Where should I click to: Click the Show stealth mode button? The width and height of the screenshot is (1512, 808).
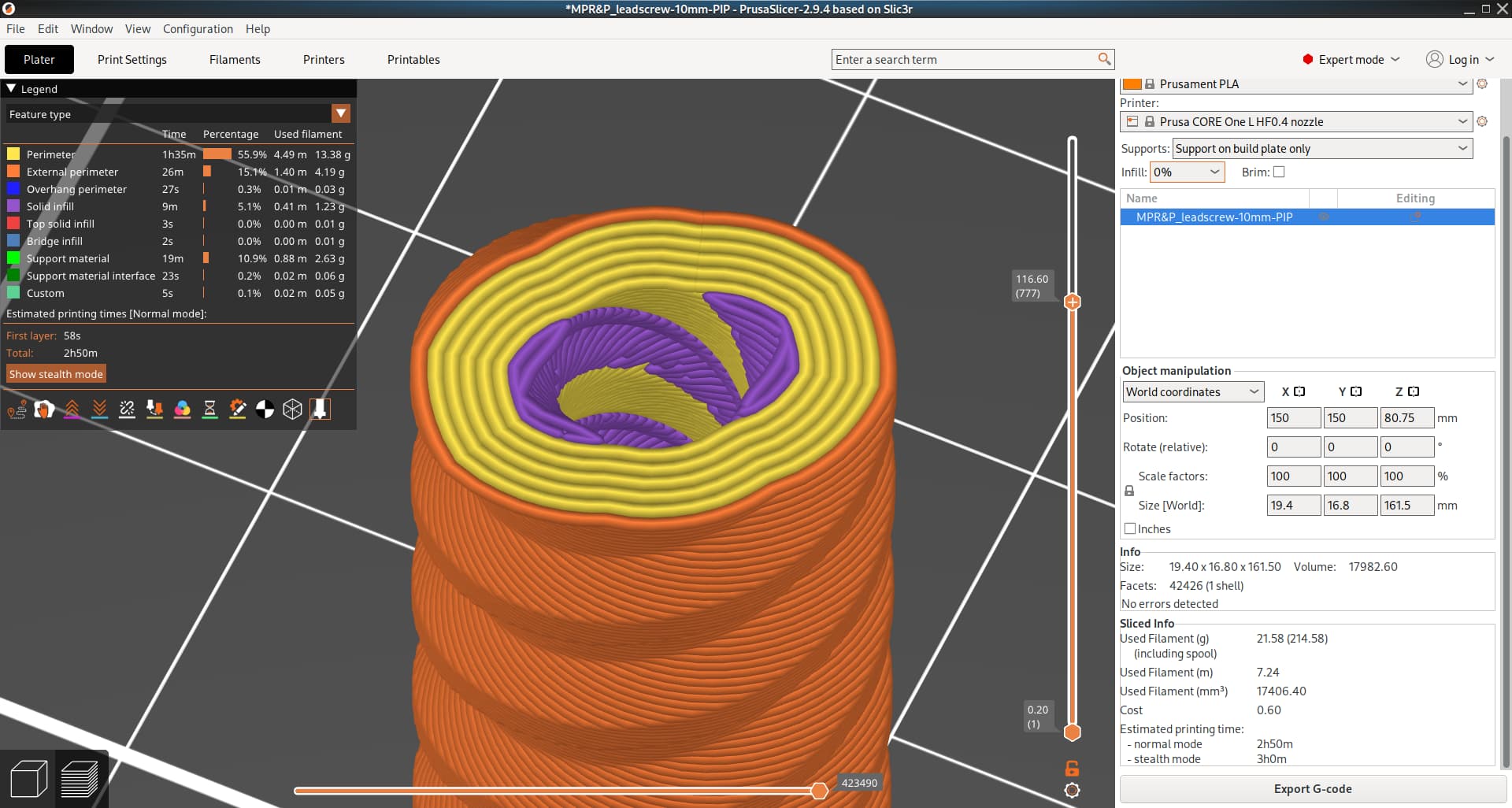[x=56, y=374]
